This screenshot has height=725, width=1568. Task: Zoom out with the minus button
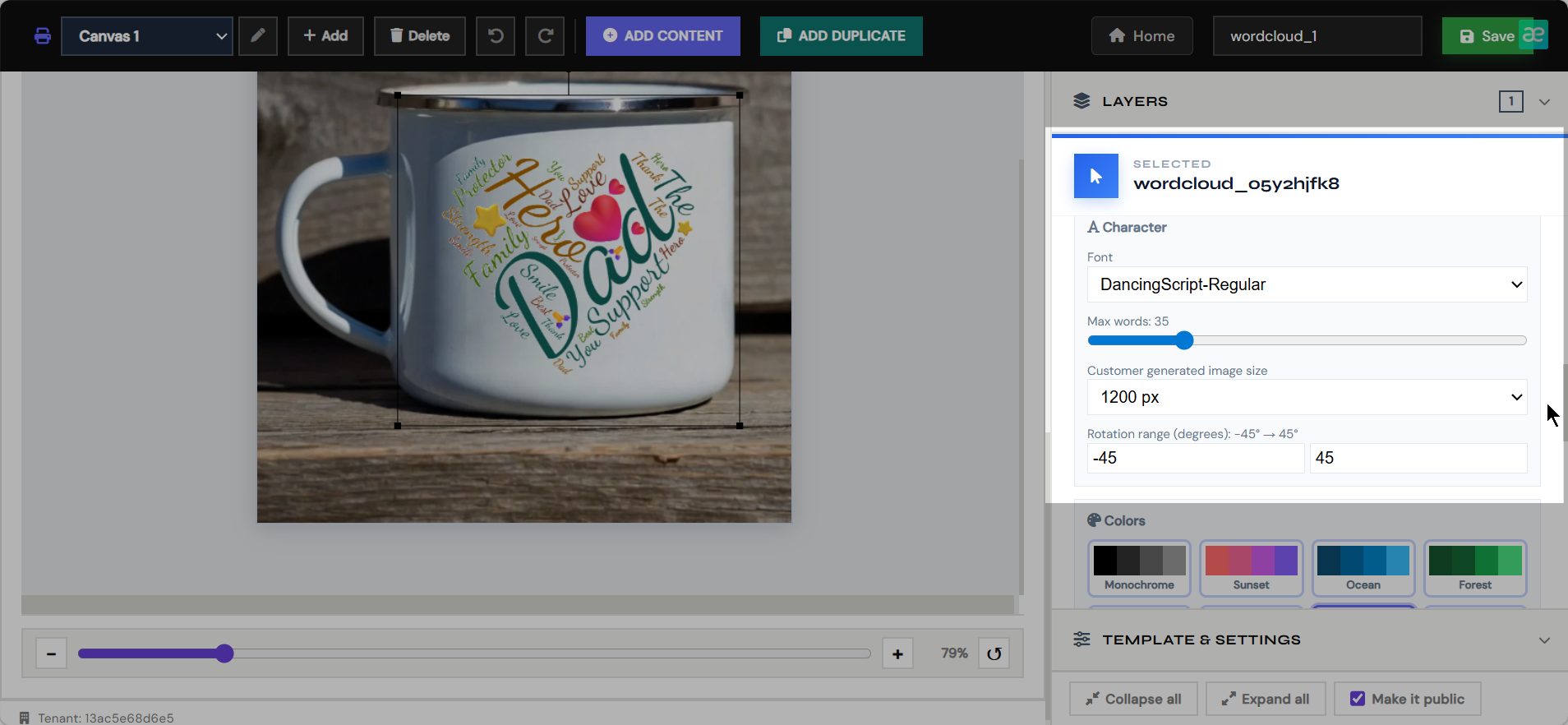[51, 653]
